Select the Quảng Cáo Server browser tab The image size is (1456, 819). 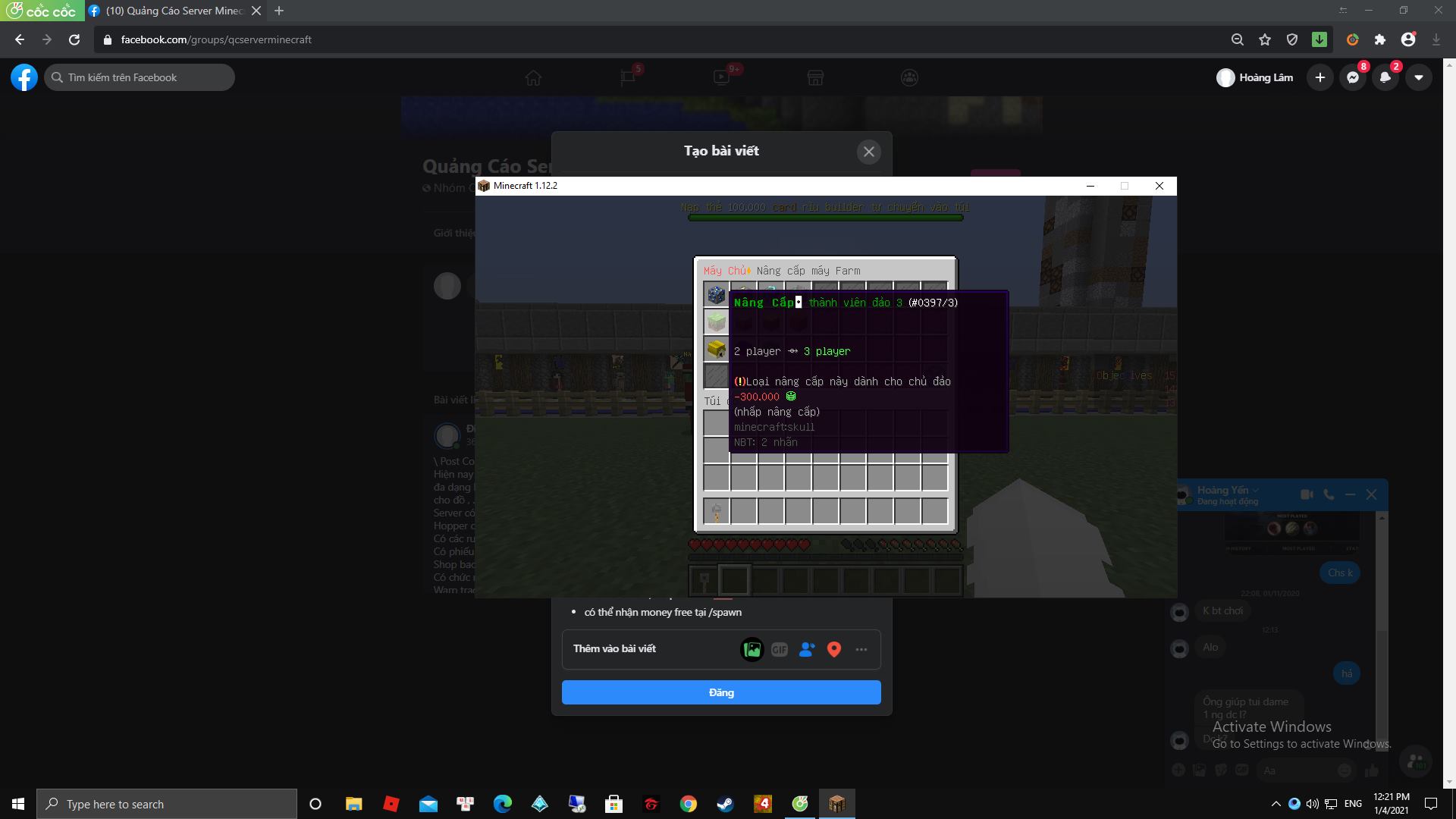(x=174, y=11)
